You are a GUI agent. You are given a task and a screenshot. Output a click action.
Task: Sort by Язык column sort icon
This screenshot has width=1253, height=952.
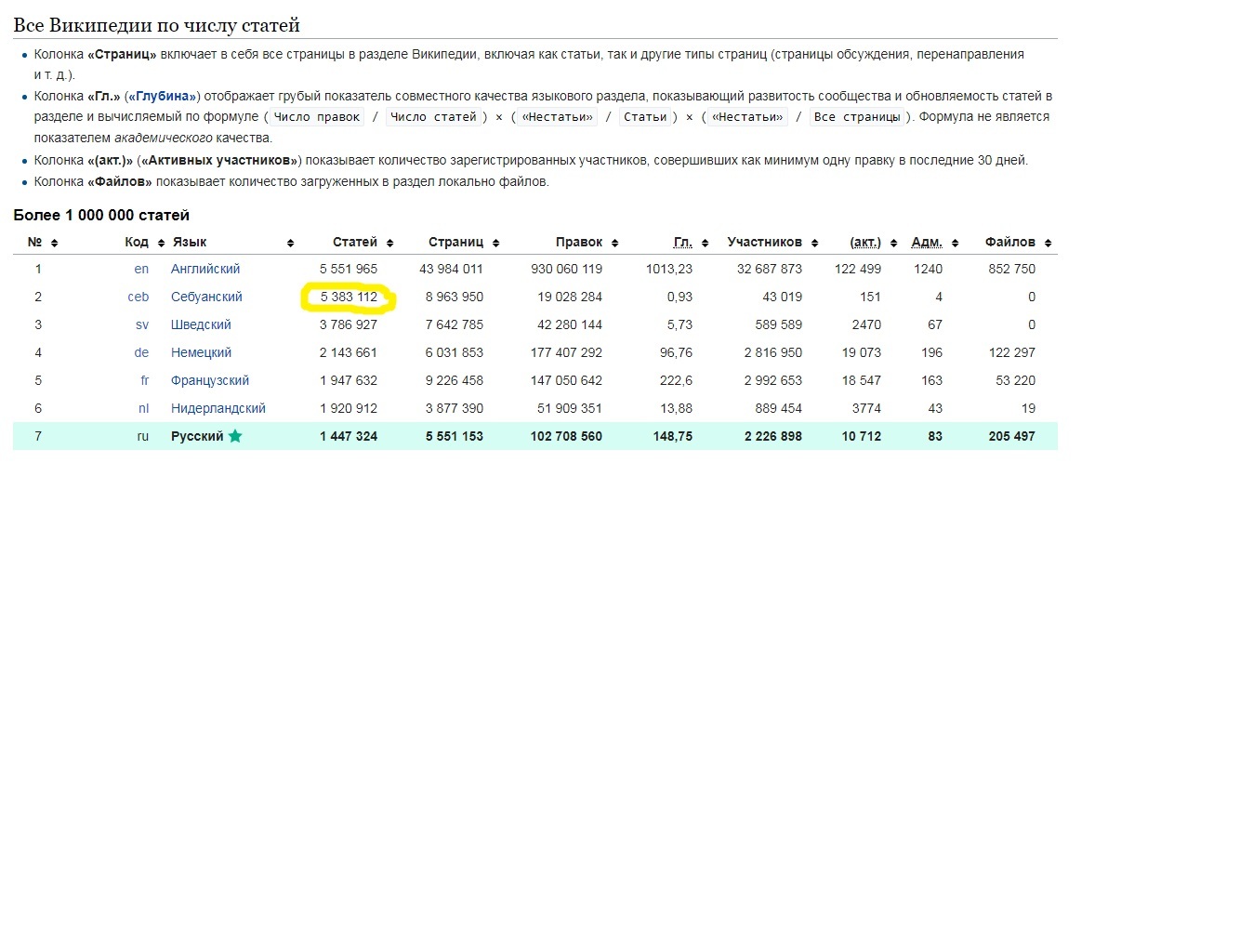tap(290, 243)
